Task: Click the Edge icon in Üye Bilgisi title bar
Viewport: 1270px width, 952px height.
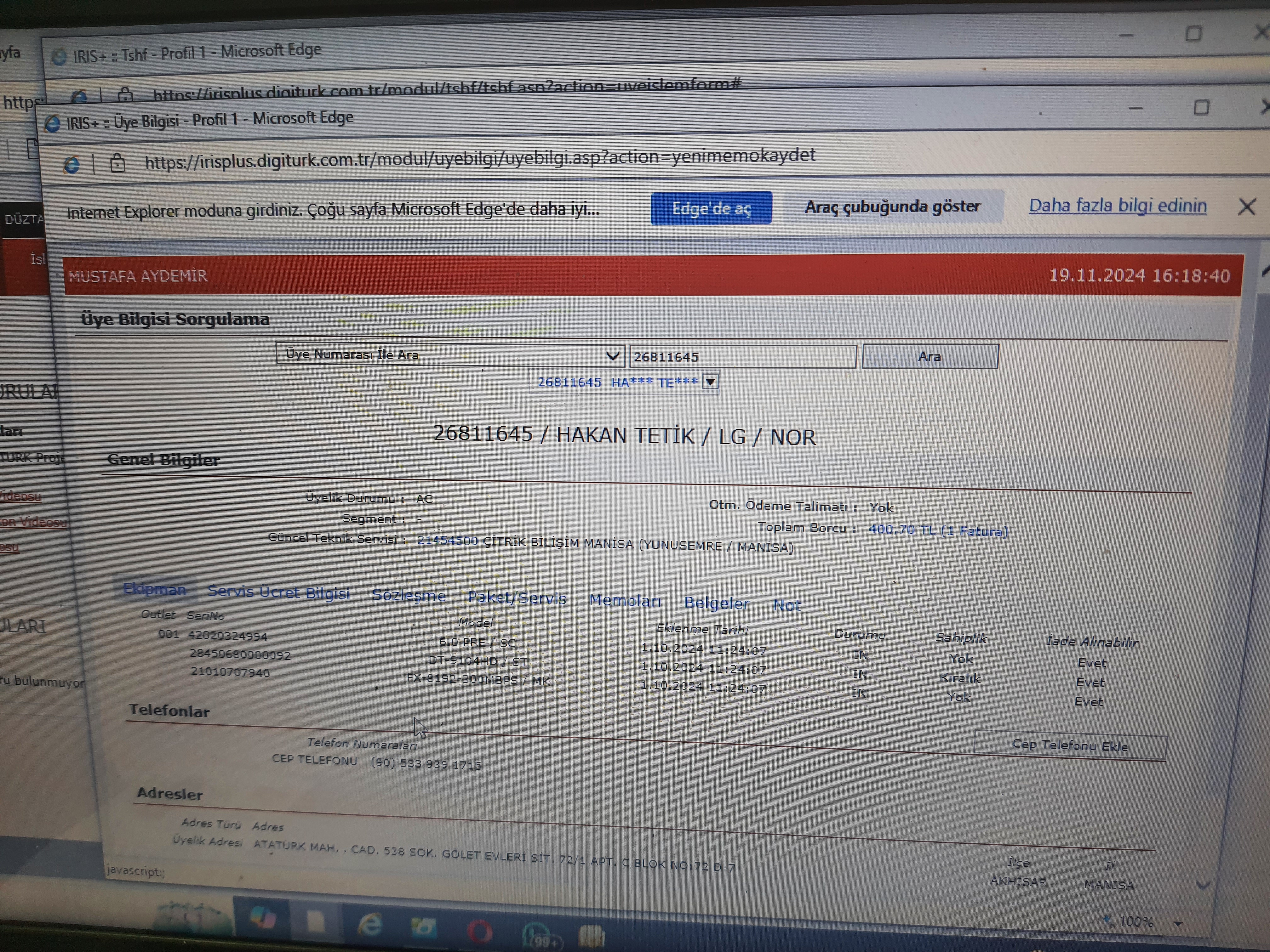Action: [x=52, y=123]
